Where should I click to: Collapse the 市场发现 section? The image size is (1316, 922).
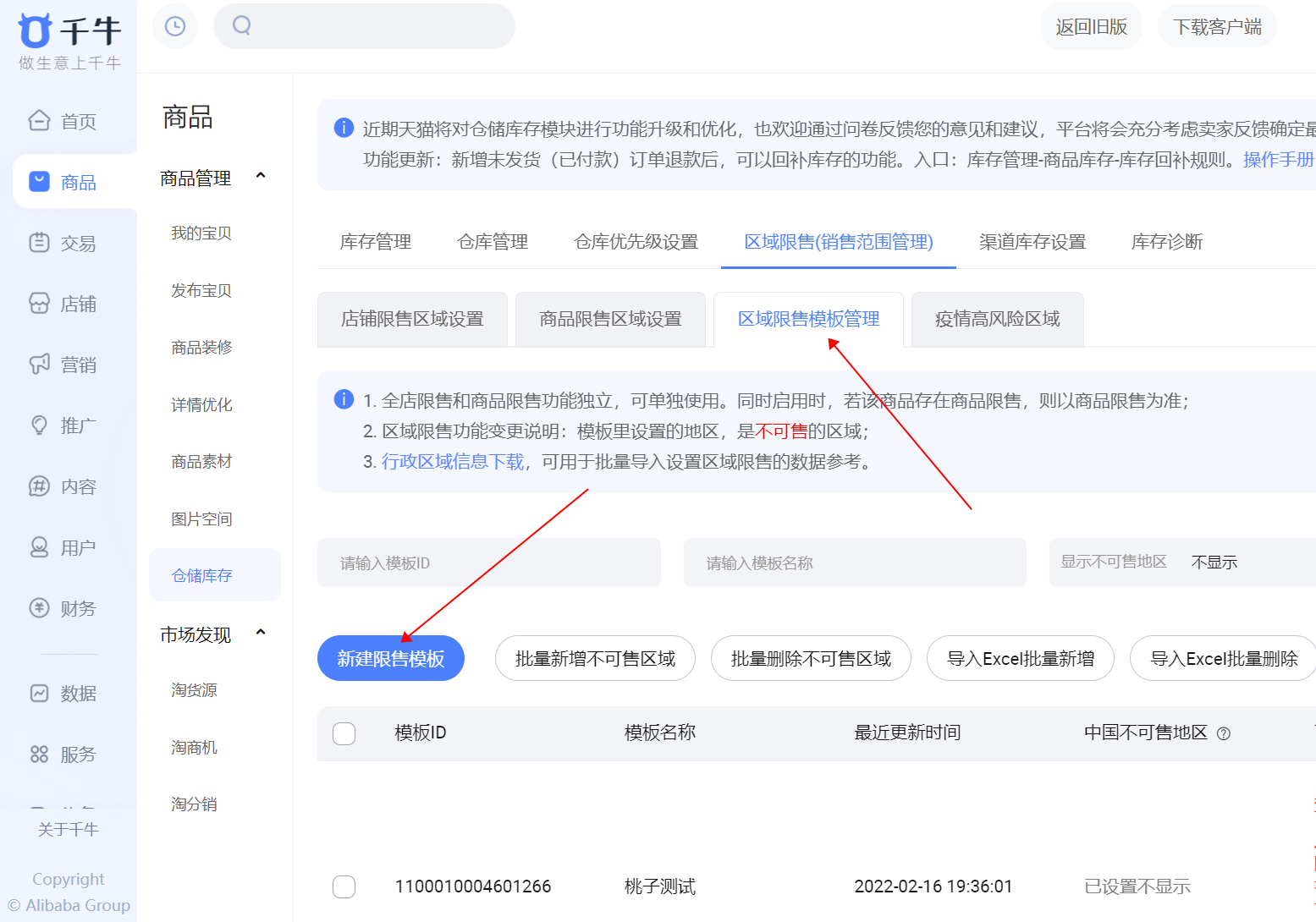(x=261, y=633)
